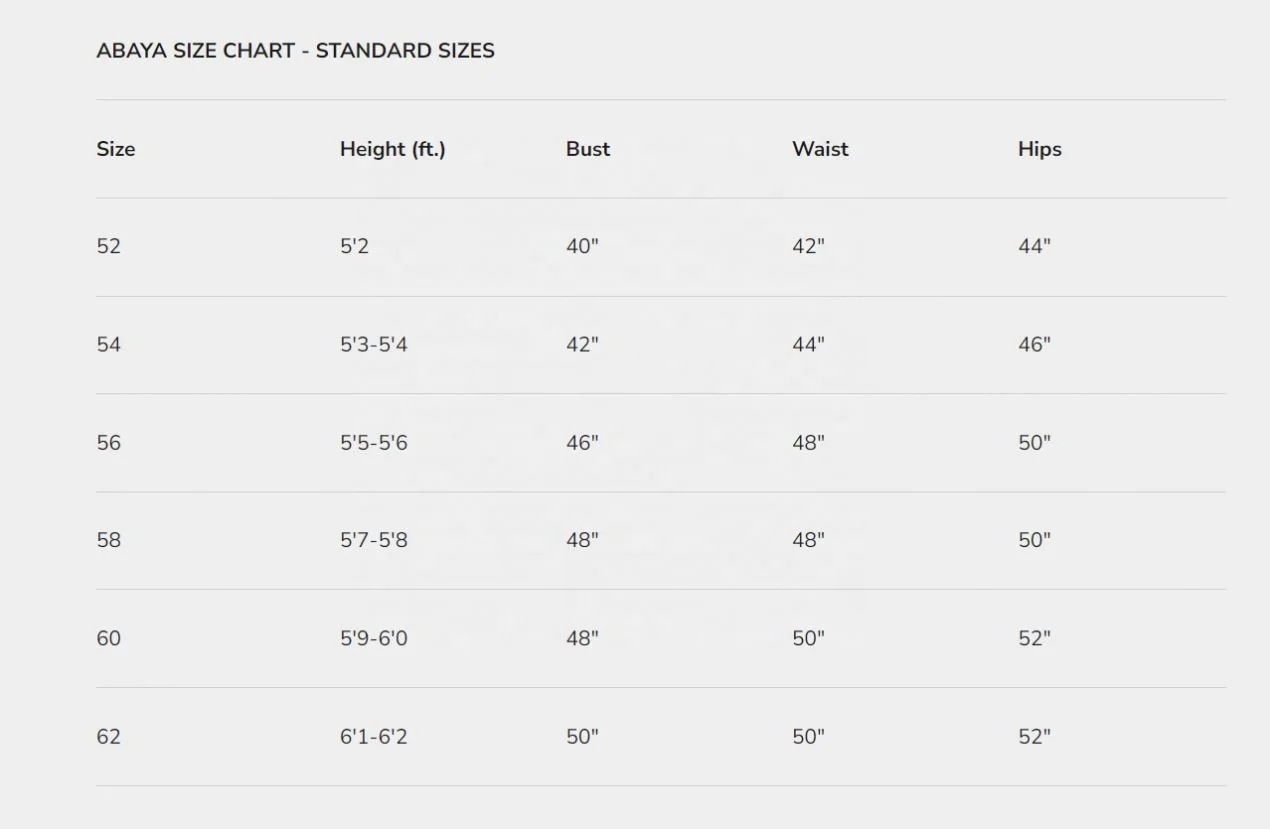Select the size 56 cell
The image size is (1270, 829).
pos(108,443)
